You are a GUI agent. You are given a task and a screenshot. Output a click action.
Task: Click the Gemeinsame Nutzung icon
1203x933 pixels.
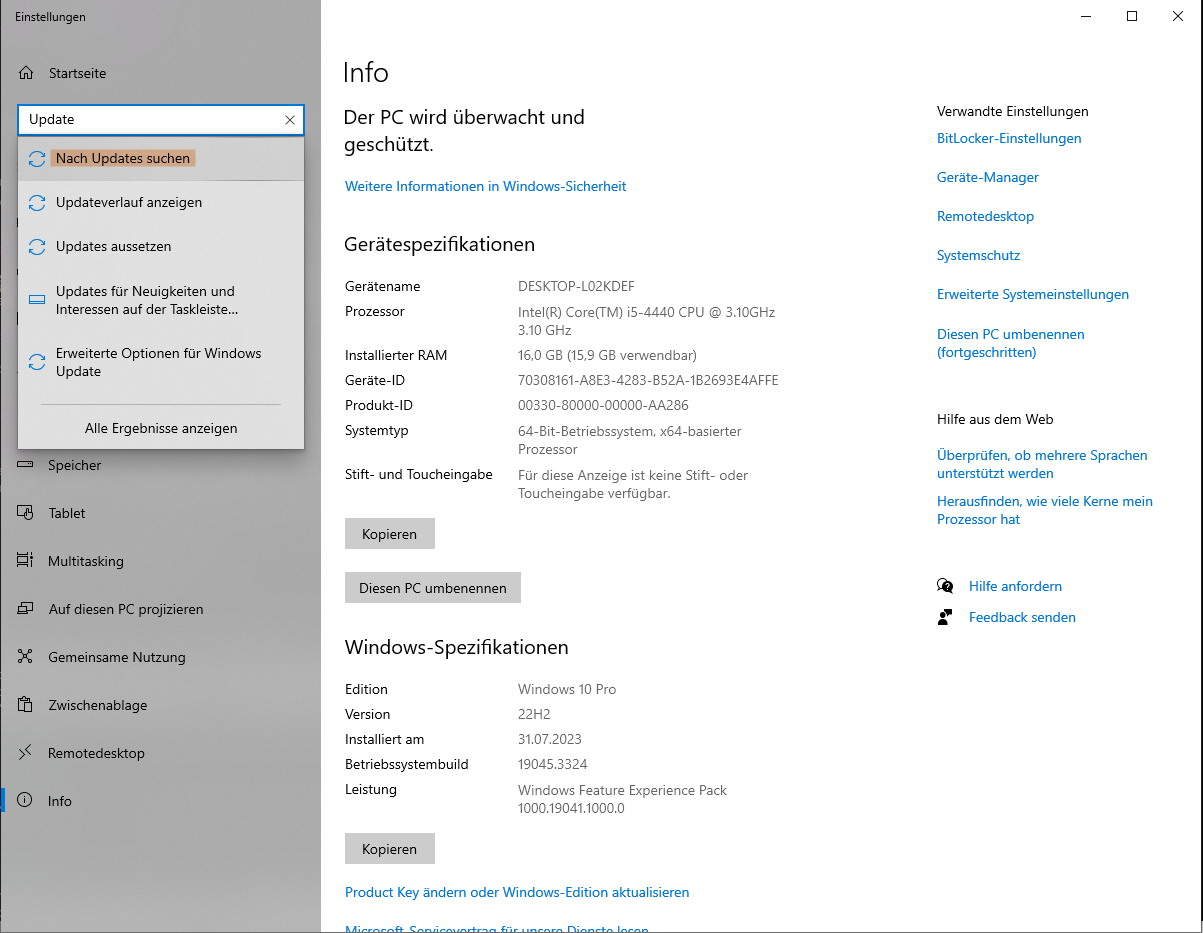tap(27, 657)
